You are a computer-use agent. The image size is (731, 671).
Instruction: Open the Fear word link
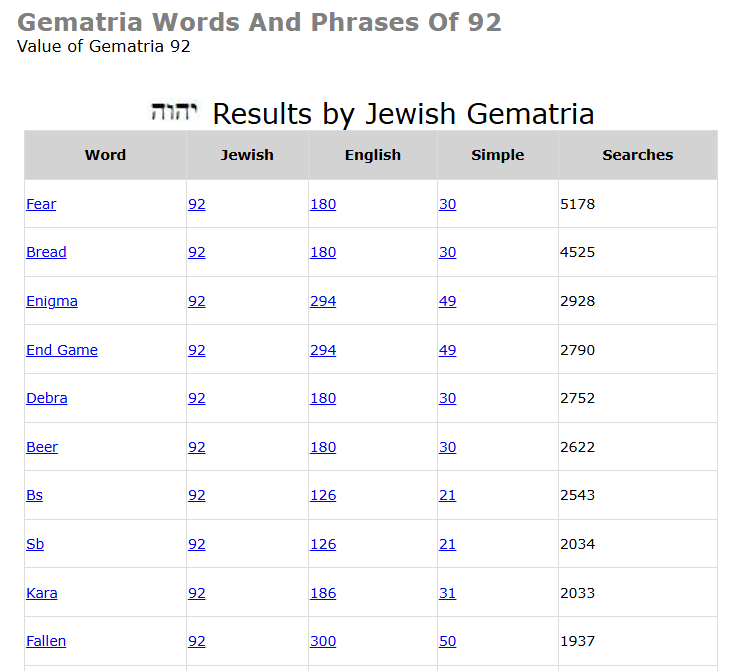[41, 204]
